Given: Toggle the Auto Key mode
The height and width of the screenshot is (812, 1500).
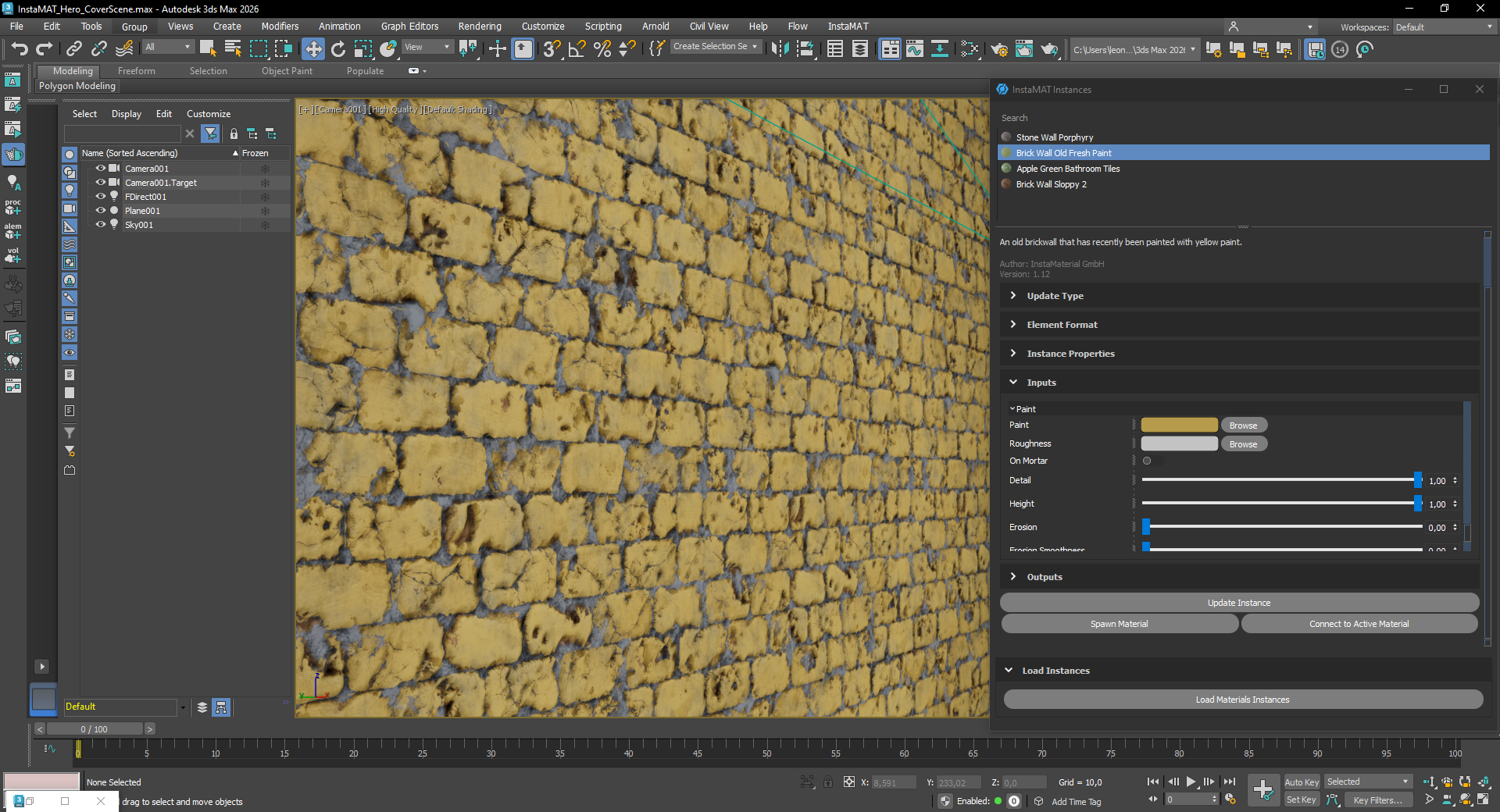Looking at the screenshot, I should (x=1302, y=782).
